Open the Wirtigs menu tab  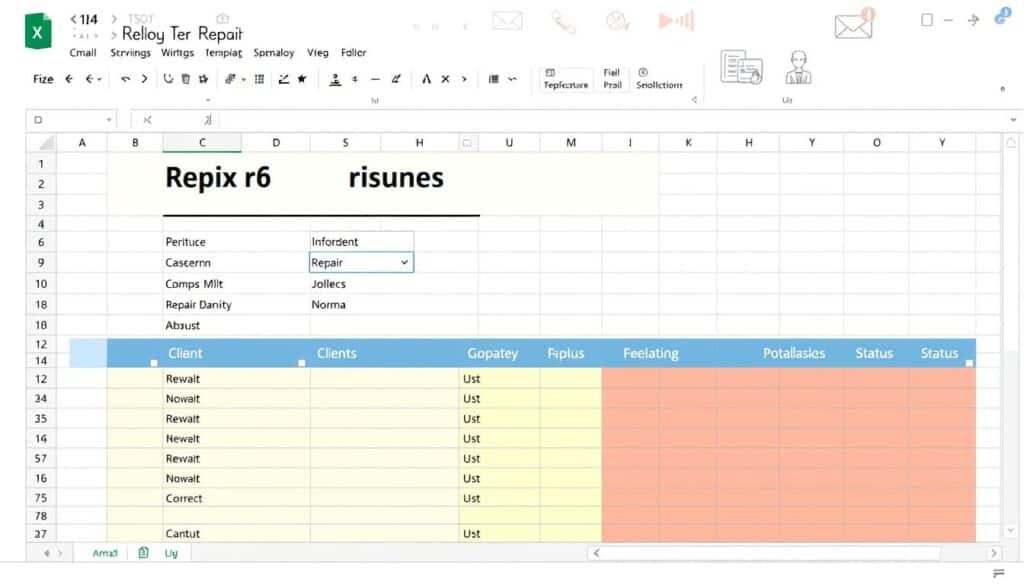(x=177, y=52)
